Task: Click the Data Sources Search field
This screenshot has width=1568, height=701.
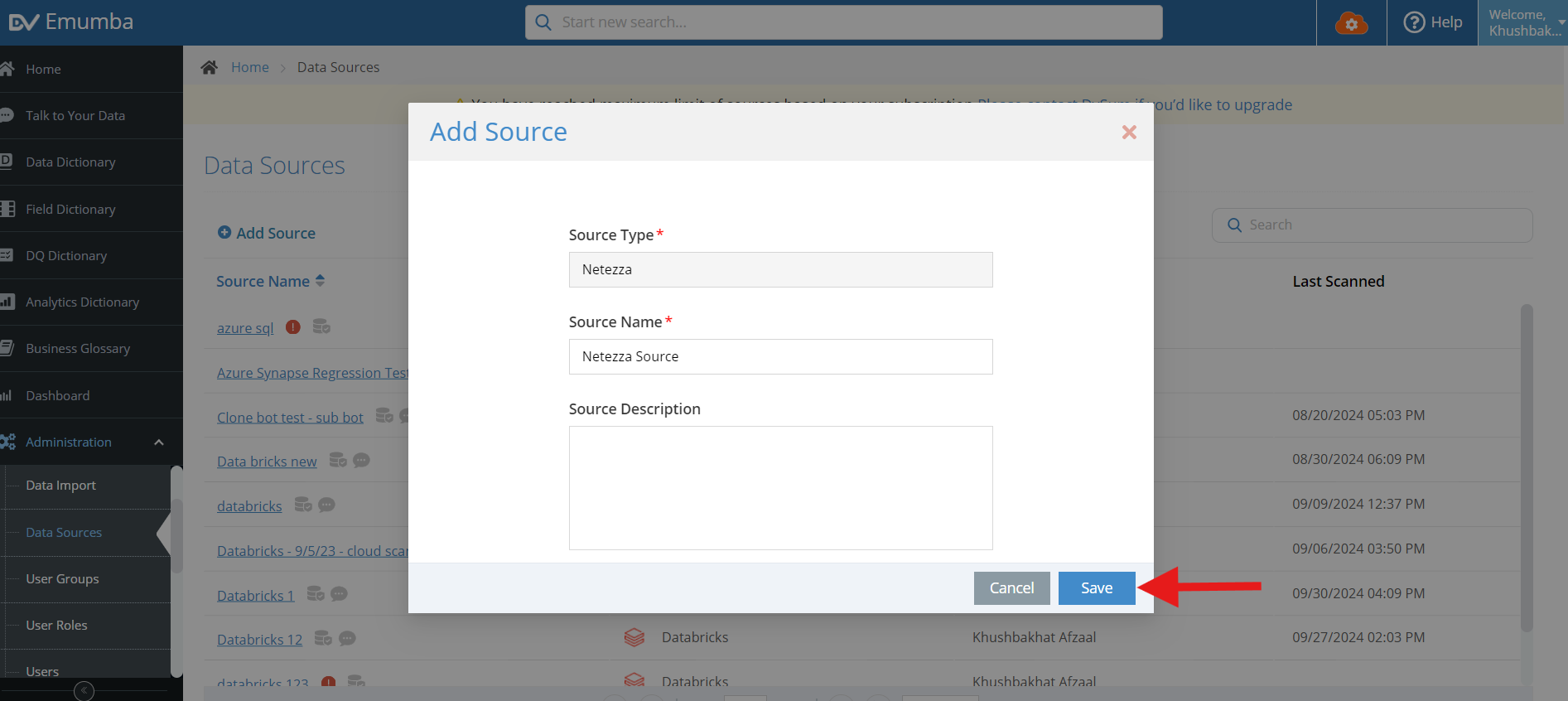Action: [1372, 225]
